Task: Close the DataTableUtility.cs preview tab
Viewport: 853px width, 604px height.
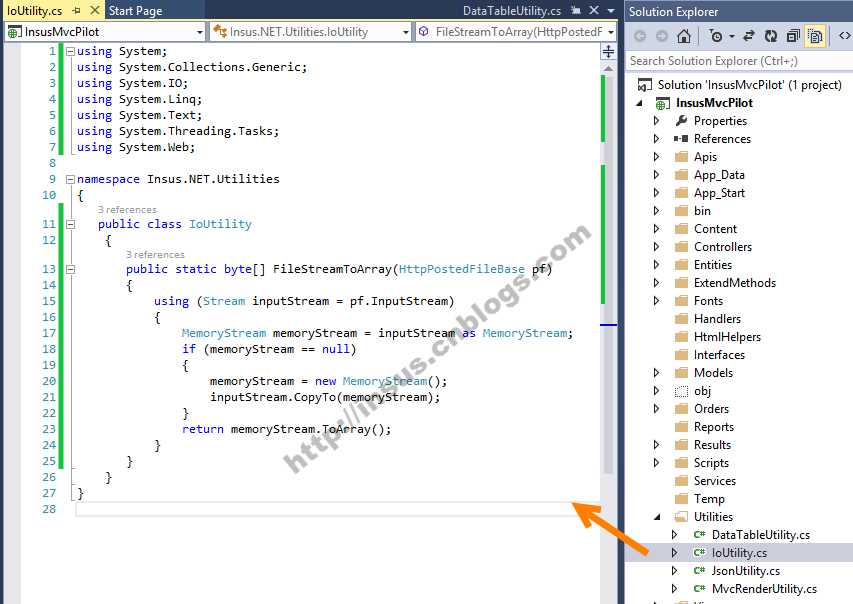Action: [x=594, y=10]
